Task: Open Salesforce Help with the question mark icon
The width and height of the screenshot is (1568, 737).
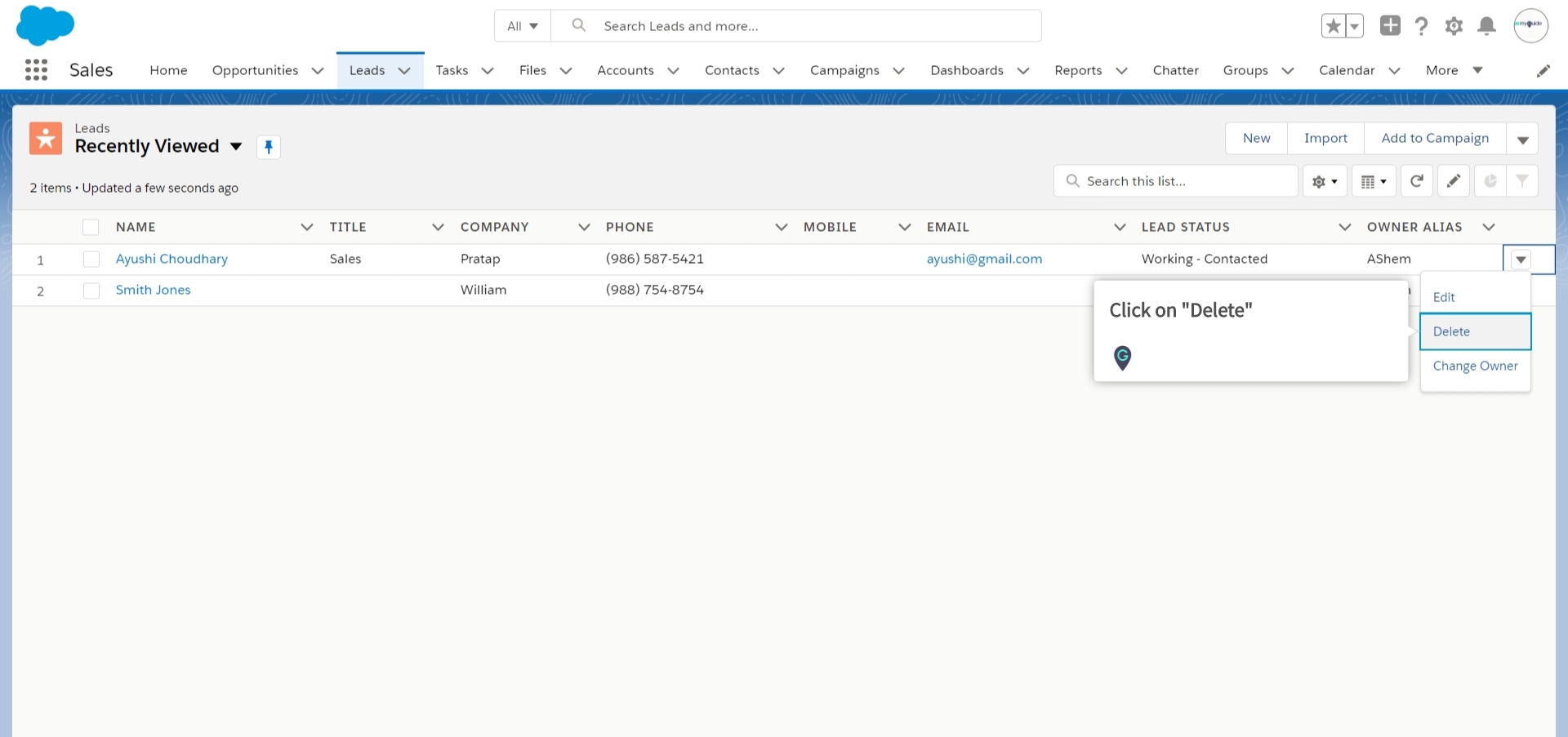Action: (x=1421, y=25)
